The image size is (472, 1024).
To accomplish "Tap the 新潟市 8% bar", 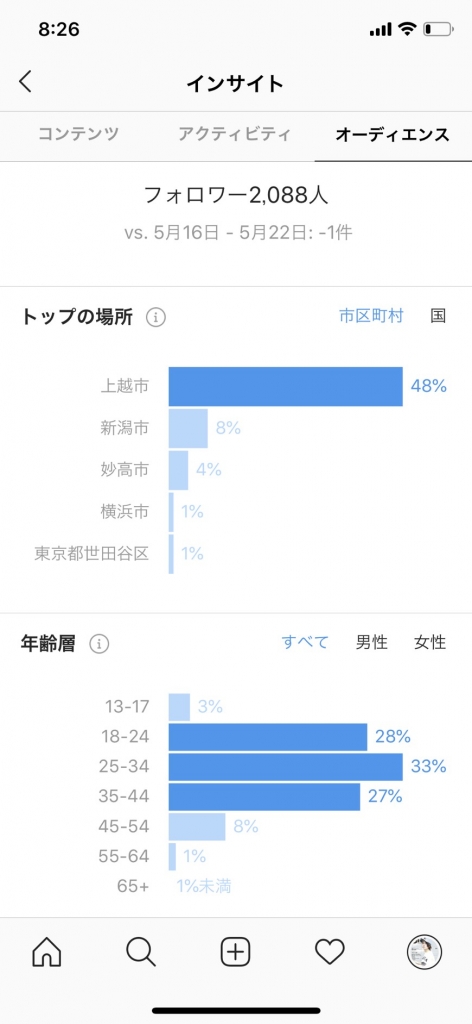I will pos(188,428).
